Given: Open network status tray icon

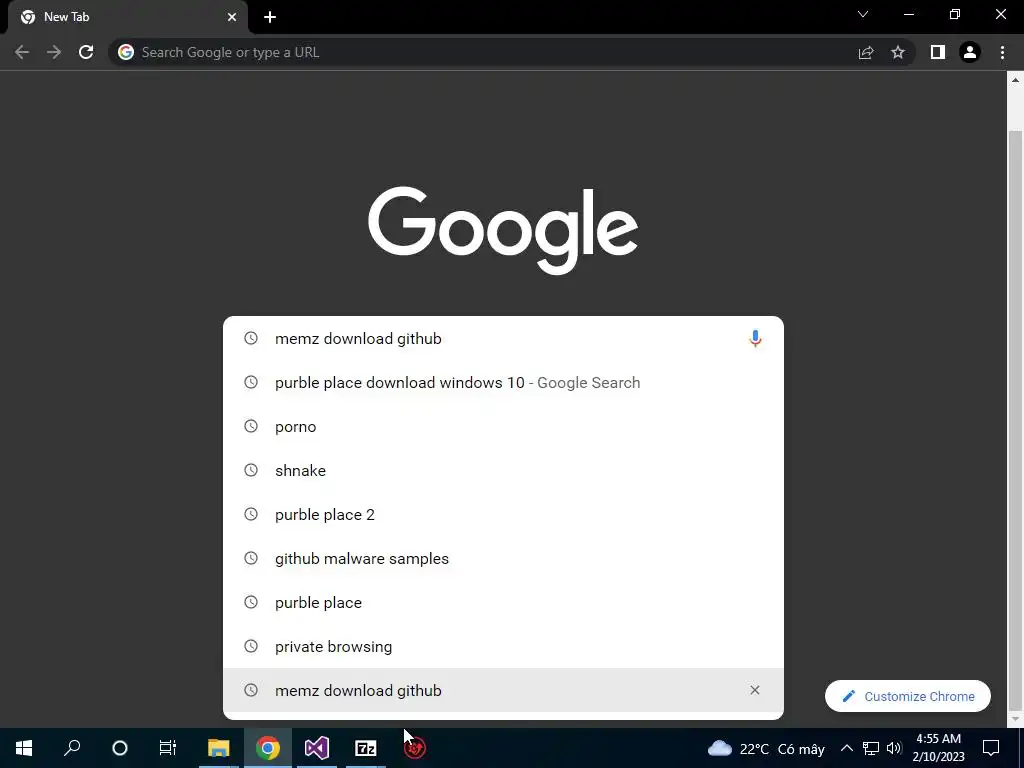Looking at the screenshot, I should (x=871, y=748).
